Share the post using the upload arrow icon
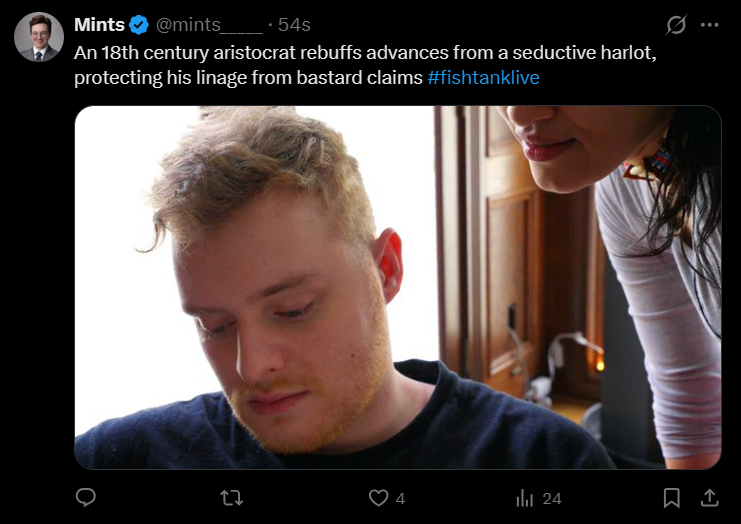Image resolution: width=741 pixels, height=524 pixels. tap(709, 498)
